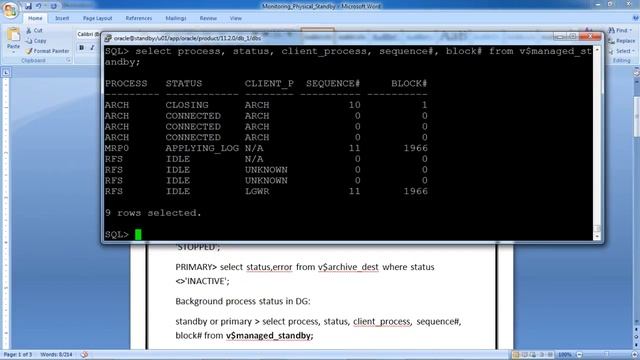Click the tab stop selector on ruler
Viewport: 640px width, 360px height.
tap(6, 73)
